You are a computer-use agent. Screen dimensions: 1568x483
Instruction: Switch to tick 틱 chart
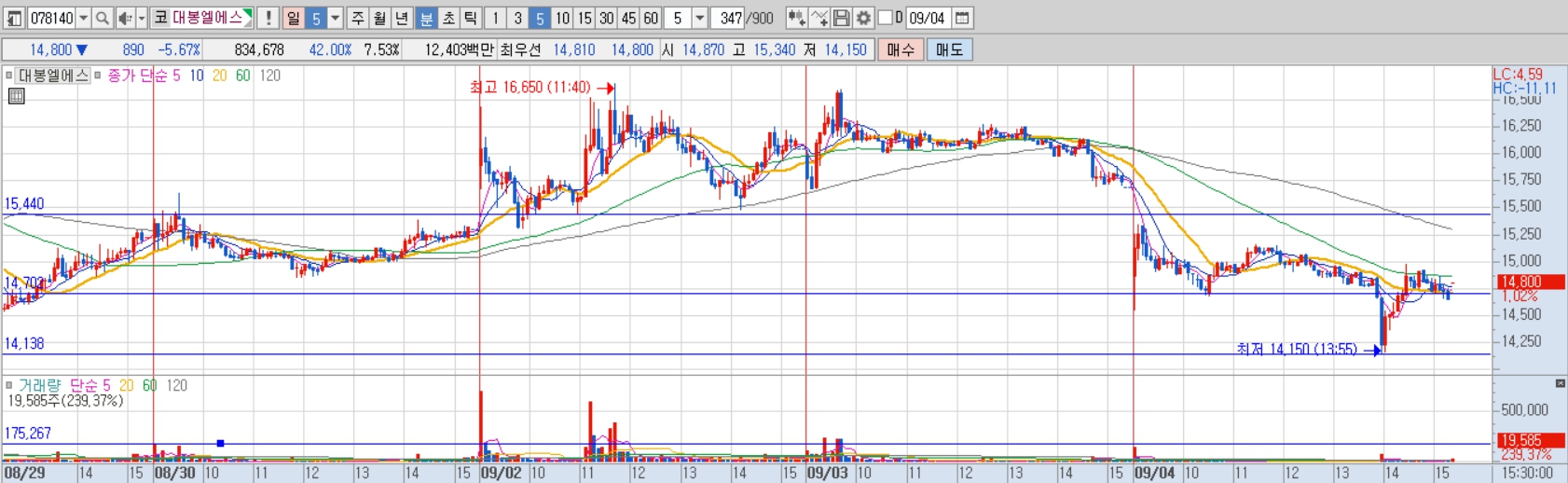[471, 18]
